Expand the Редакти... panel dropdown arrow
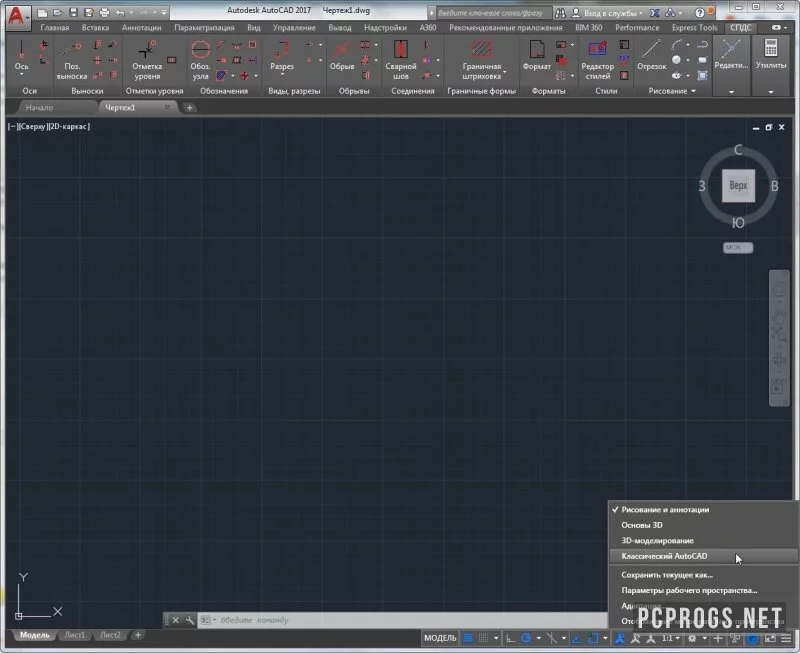The width and height of the screenshot is (800, 653). tap(731, 92)
